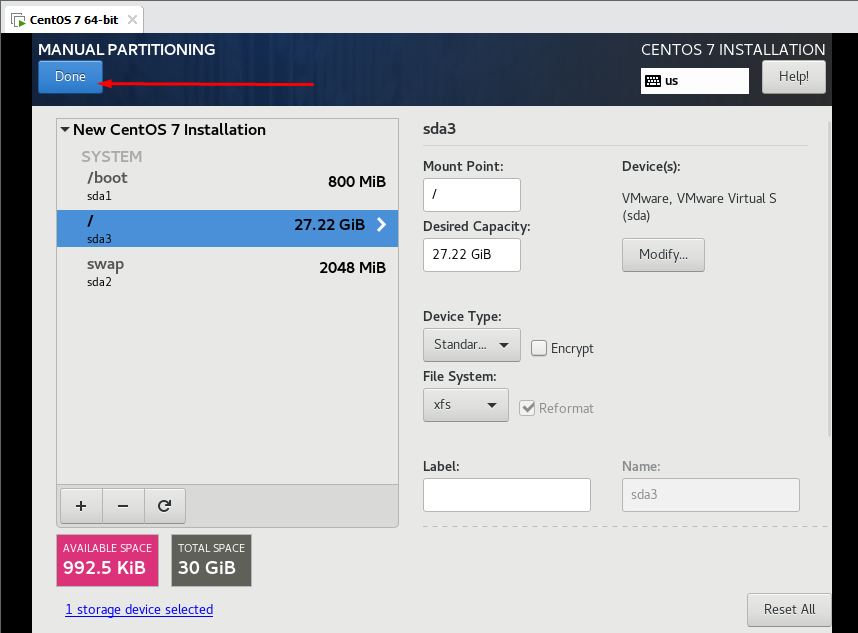Image resolution: width=858 pixels, height=633 pixels.
Task: Click the Label text field
Action: pyautogui.click(x=507, y=495)
